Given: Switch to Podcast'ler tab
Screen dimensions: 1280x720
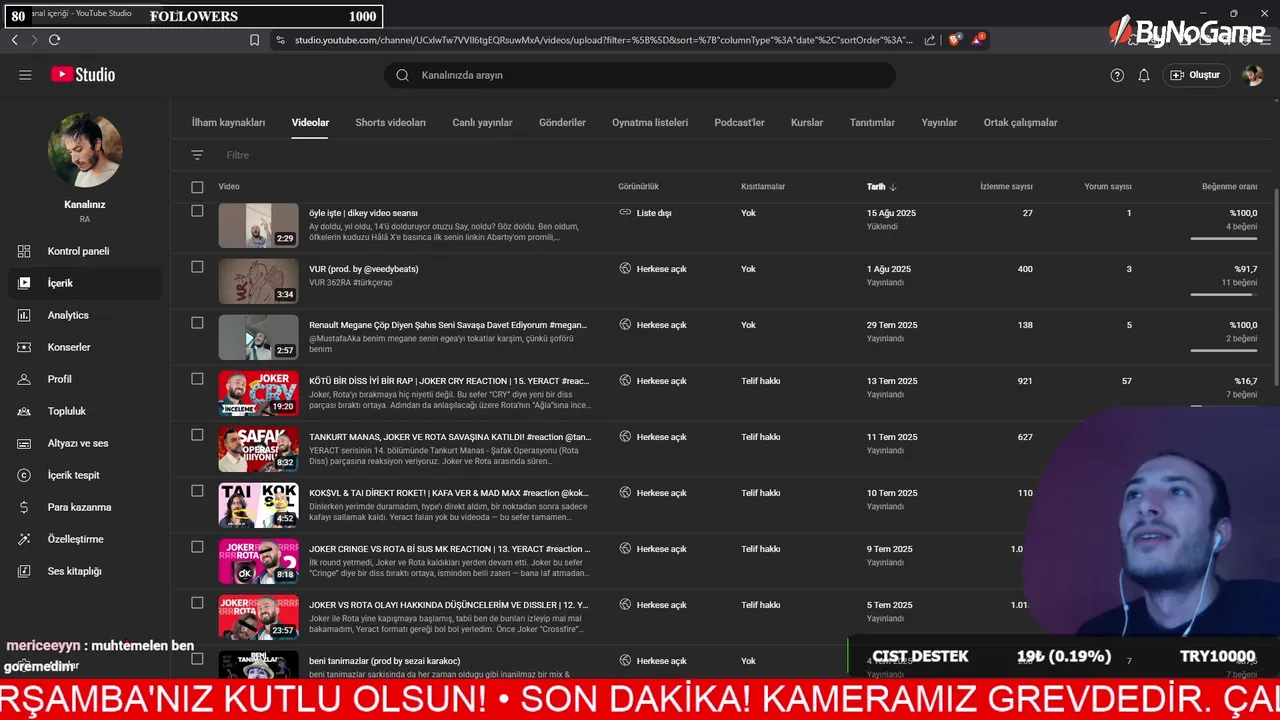Looking at the screenshot, I should pos(739,122).
